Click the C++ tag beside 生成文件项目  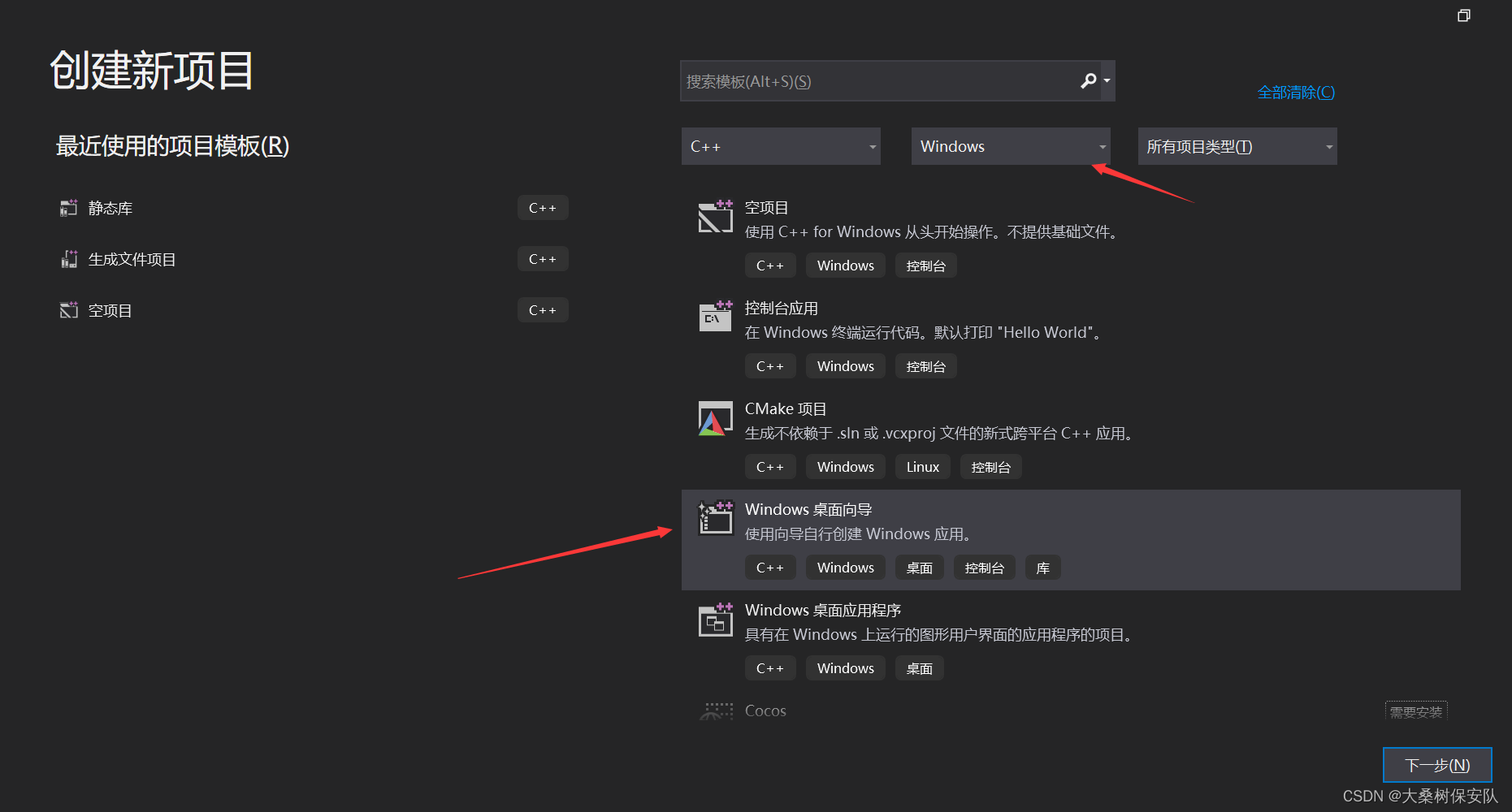[543, 259]
